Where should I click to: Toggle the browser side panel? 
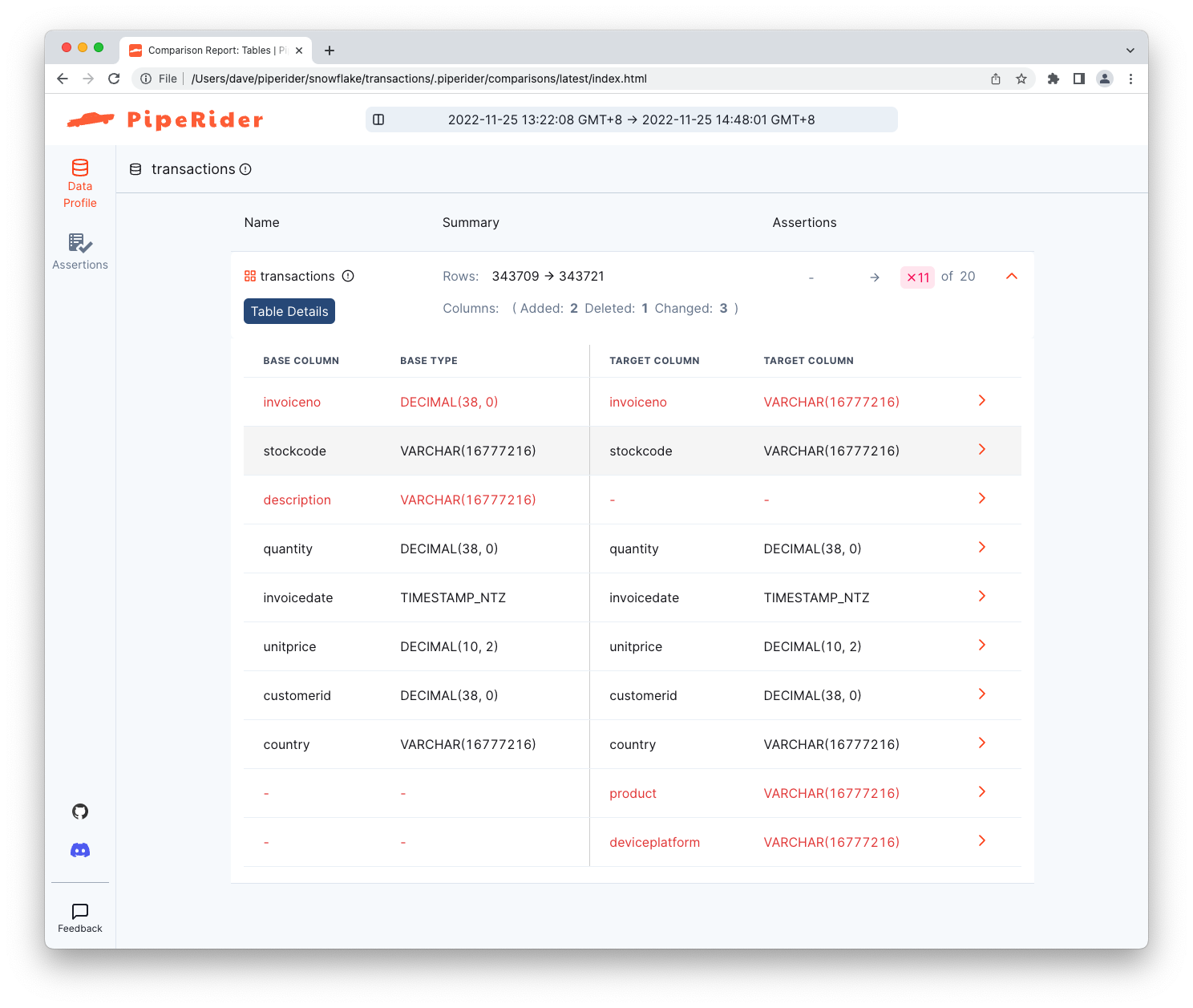1079,79
